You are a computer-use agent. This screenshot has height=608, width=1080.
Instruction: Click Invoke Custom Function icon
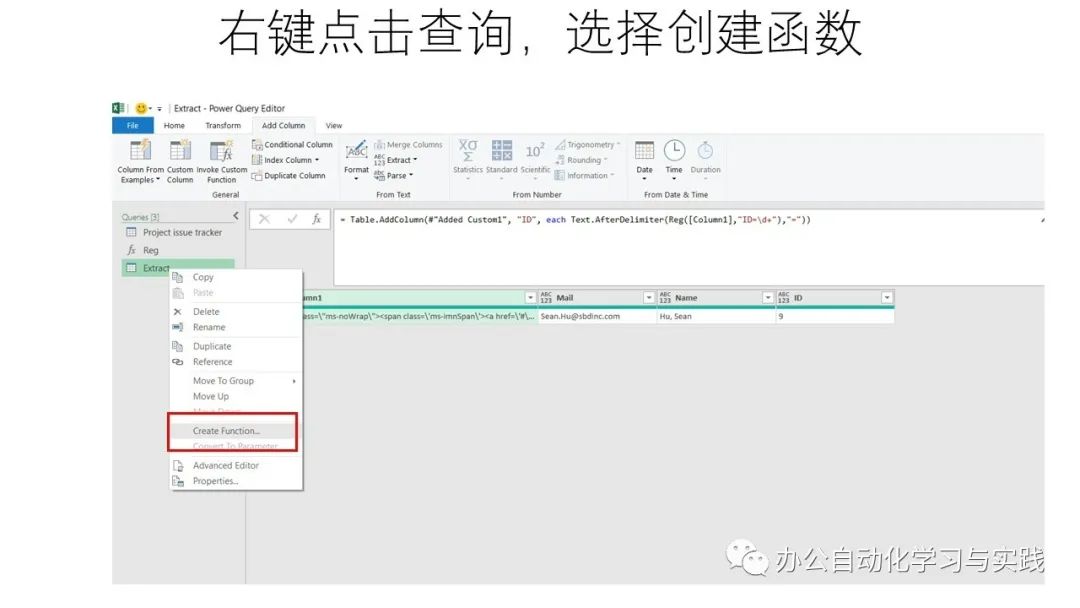click(x=222, y=150)
